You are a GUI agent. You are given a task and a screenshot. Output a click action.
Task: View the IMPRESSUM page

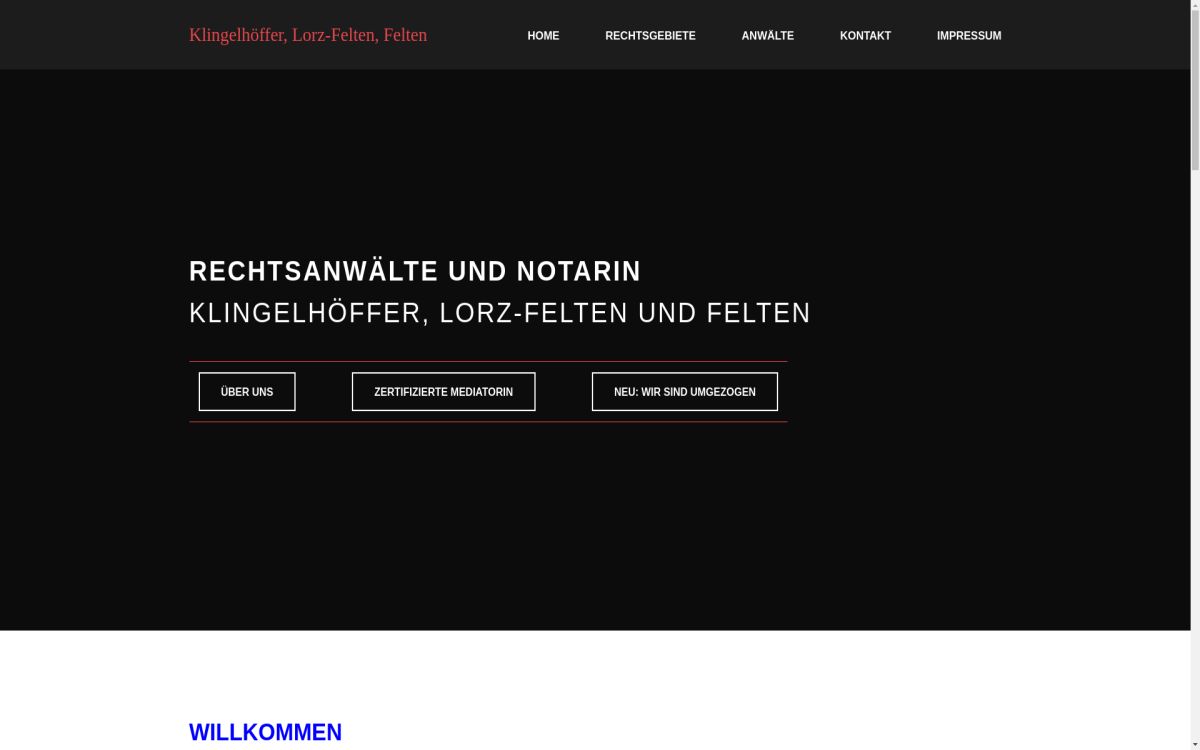tap(969, 35)
